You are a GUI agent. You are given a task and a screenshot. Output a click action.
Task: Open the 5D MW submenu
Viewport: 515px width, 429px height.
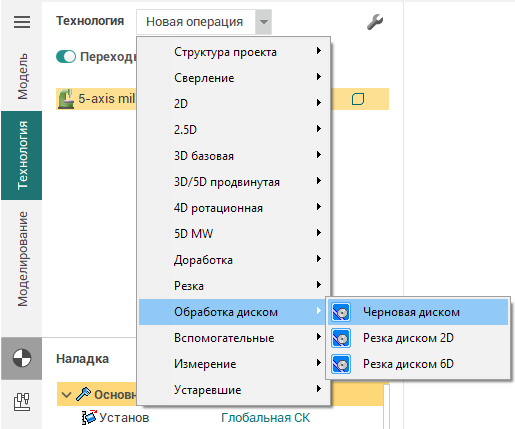(x=235, y=234)
